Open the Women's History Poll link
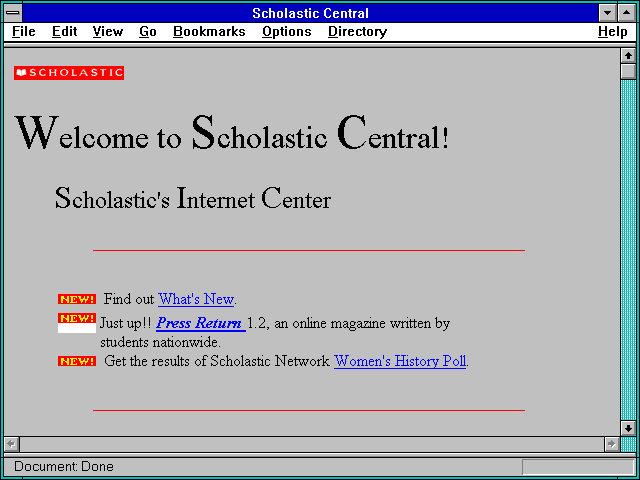 [x=400, y=361]
